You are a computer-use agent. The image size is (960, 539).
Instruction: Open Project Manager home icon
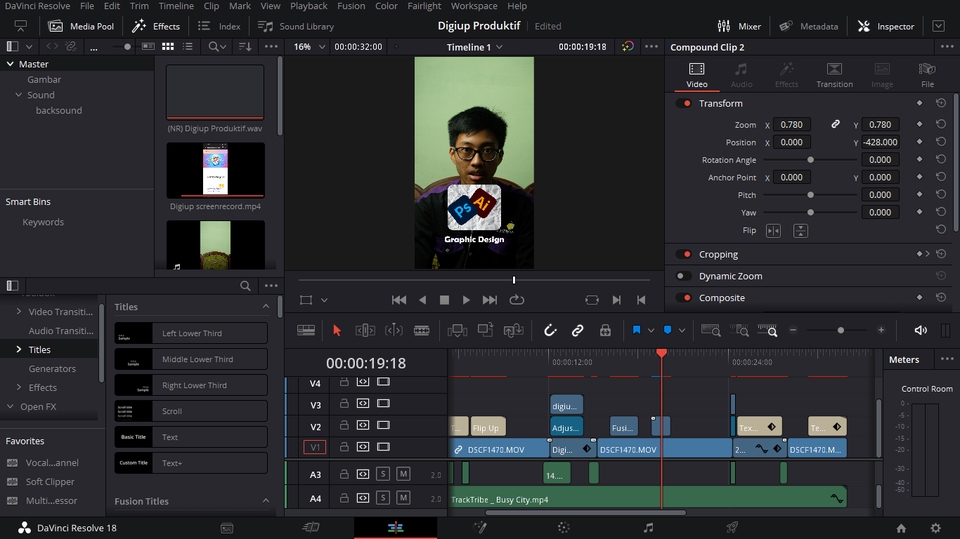pyautogui.click(x=901, y=528)
